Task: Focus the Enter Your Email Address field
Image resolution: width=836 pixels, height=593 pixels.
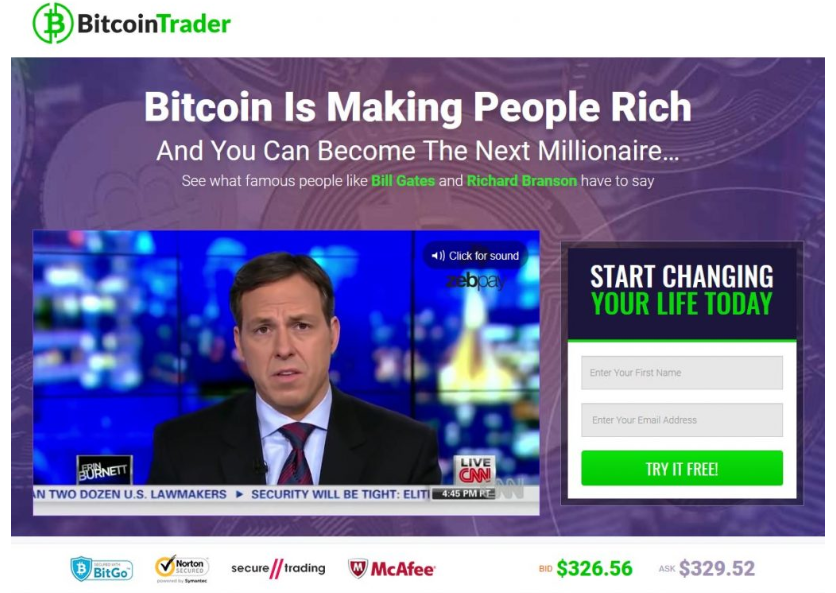Action: (682, 420)
